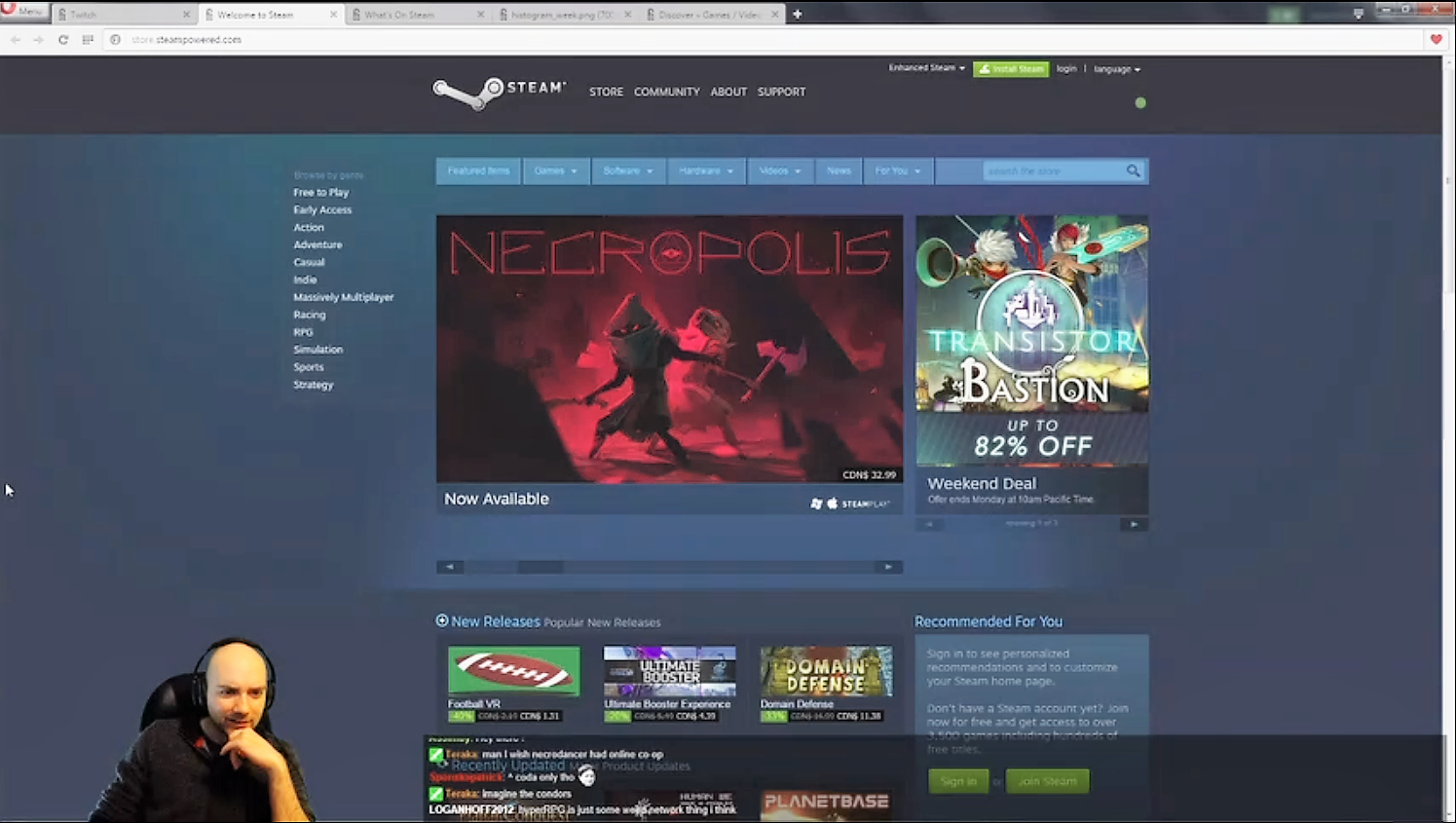1456x823 pixels.
Task: Open the Transistor Bastion Weekend Deal
Action: click(x=1032, y=341)
